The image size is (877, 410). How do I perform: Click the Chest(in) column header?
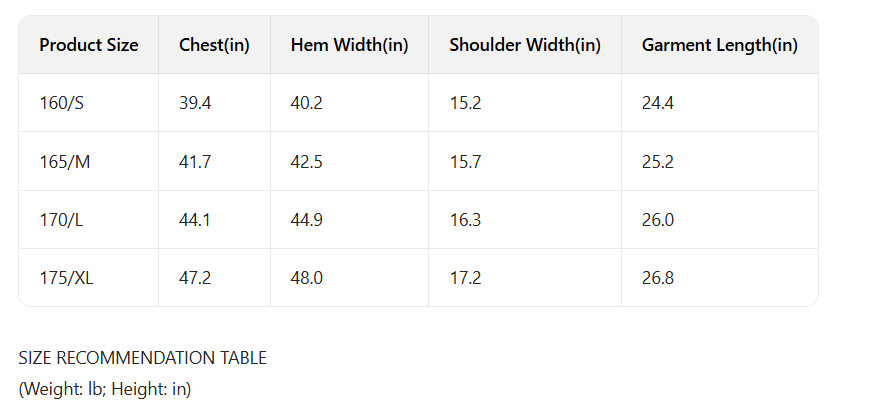pyautogui.click(x=214, y=45)
